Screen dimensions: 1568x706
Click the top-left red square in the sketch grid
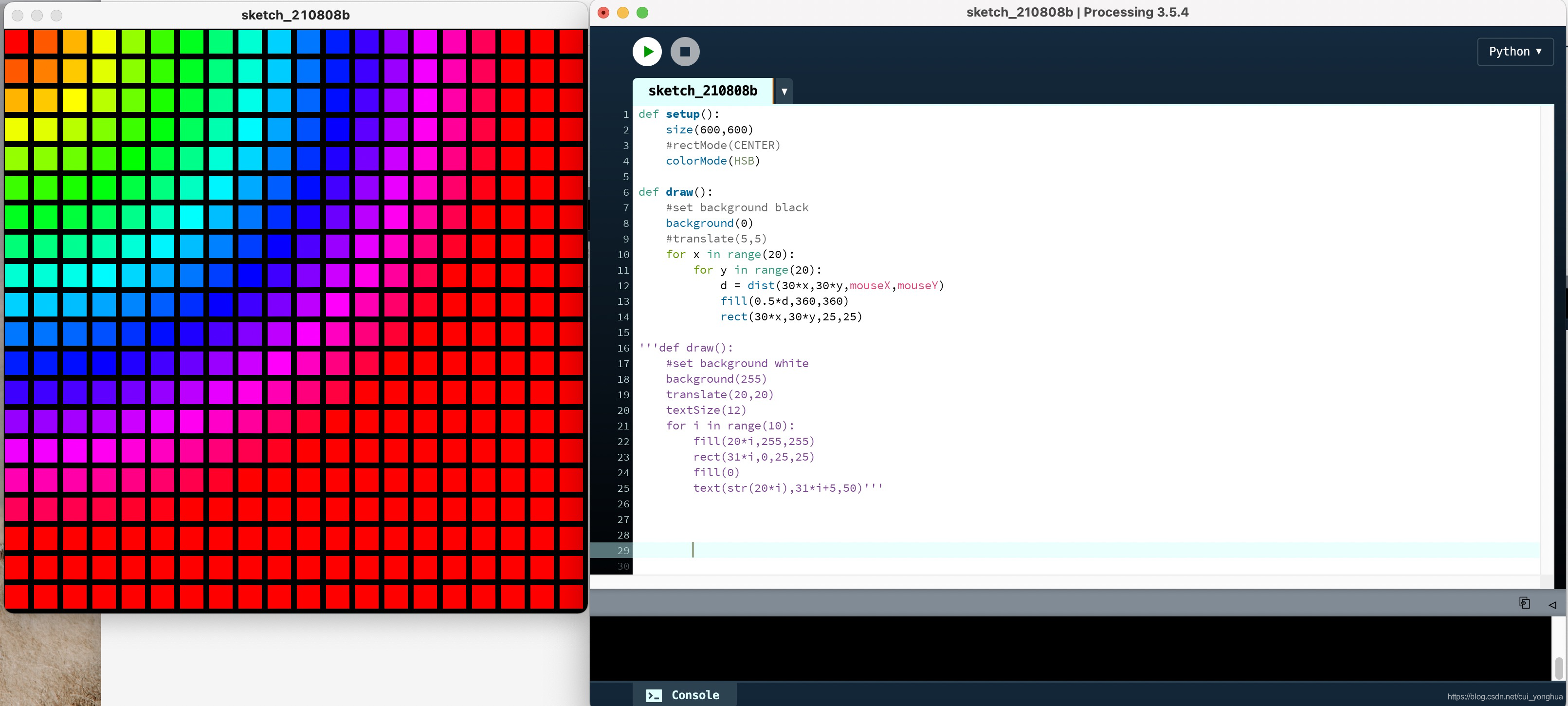18,41
